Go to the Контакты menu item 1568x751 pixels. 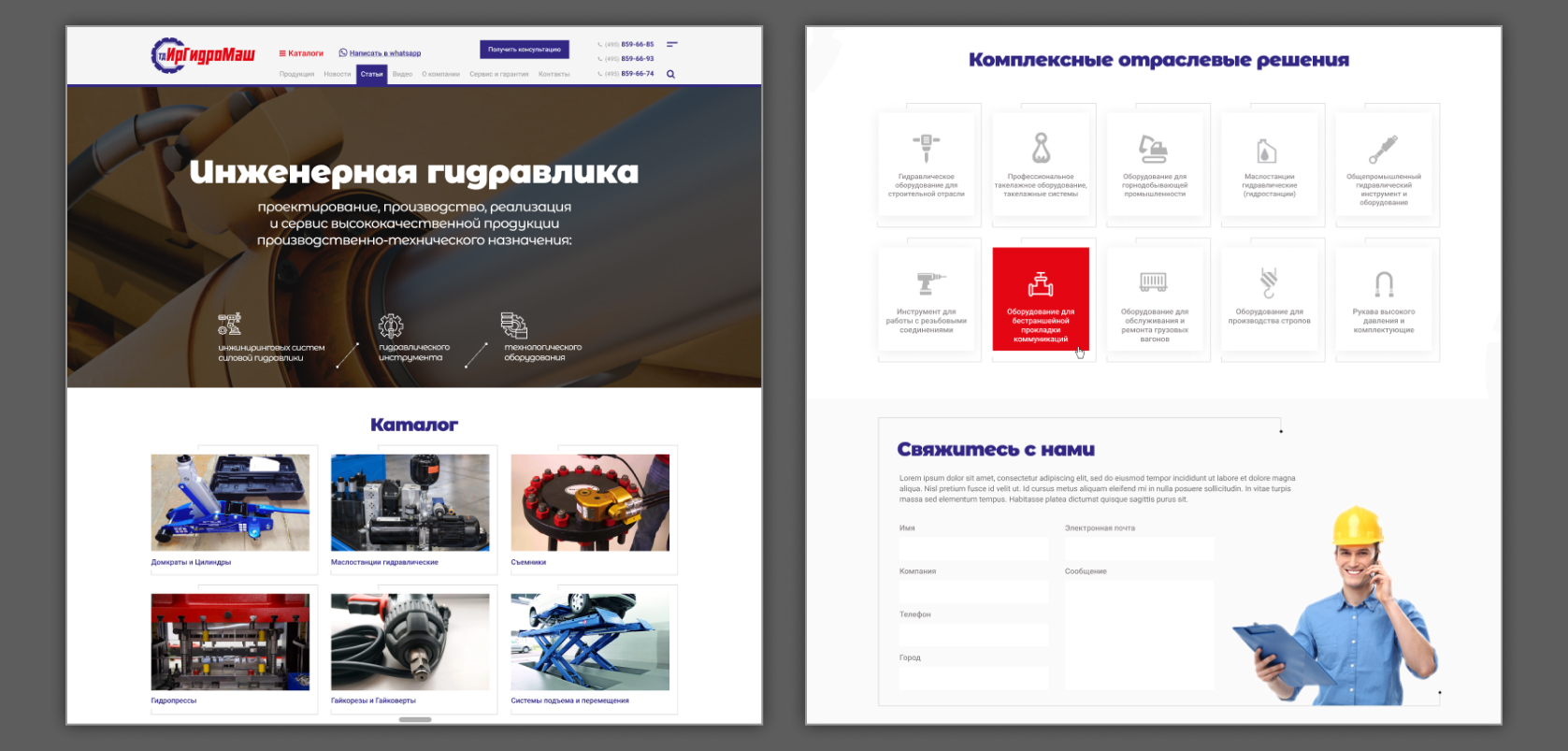[554, 74]
